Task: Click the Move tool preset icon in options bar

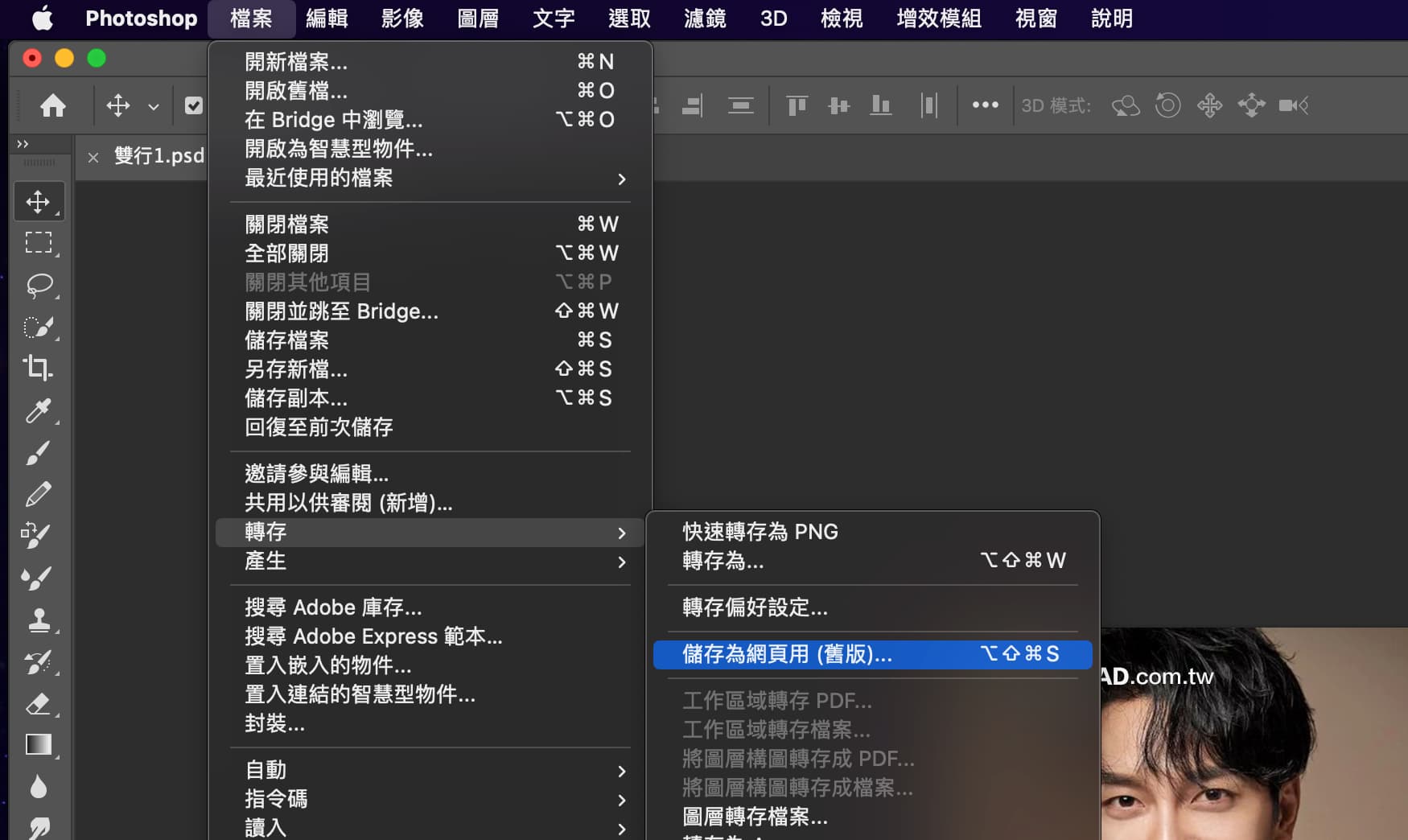Action: pos(117,105)
